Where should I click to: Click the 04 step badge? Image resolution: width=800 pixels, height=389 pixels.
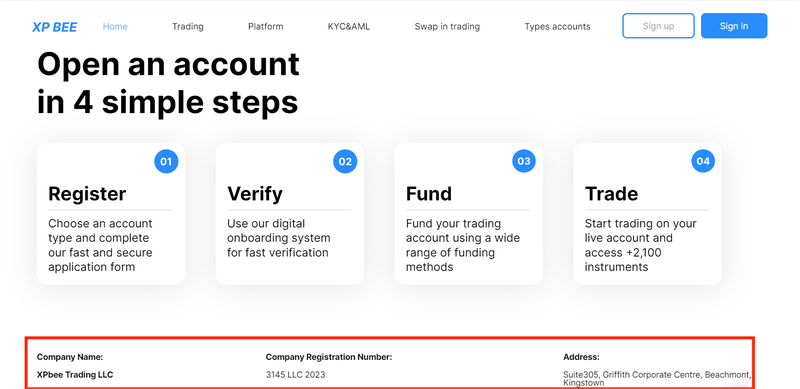703,161
